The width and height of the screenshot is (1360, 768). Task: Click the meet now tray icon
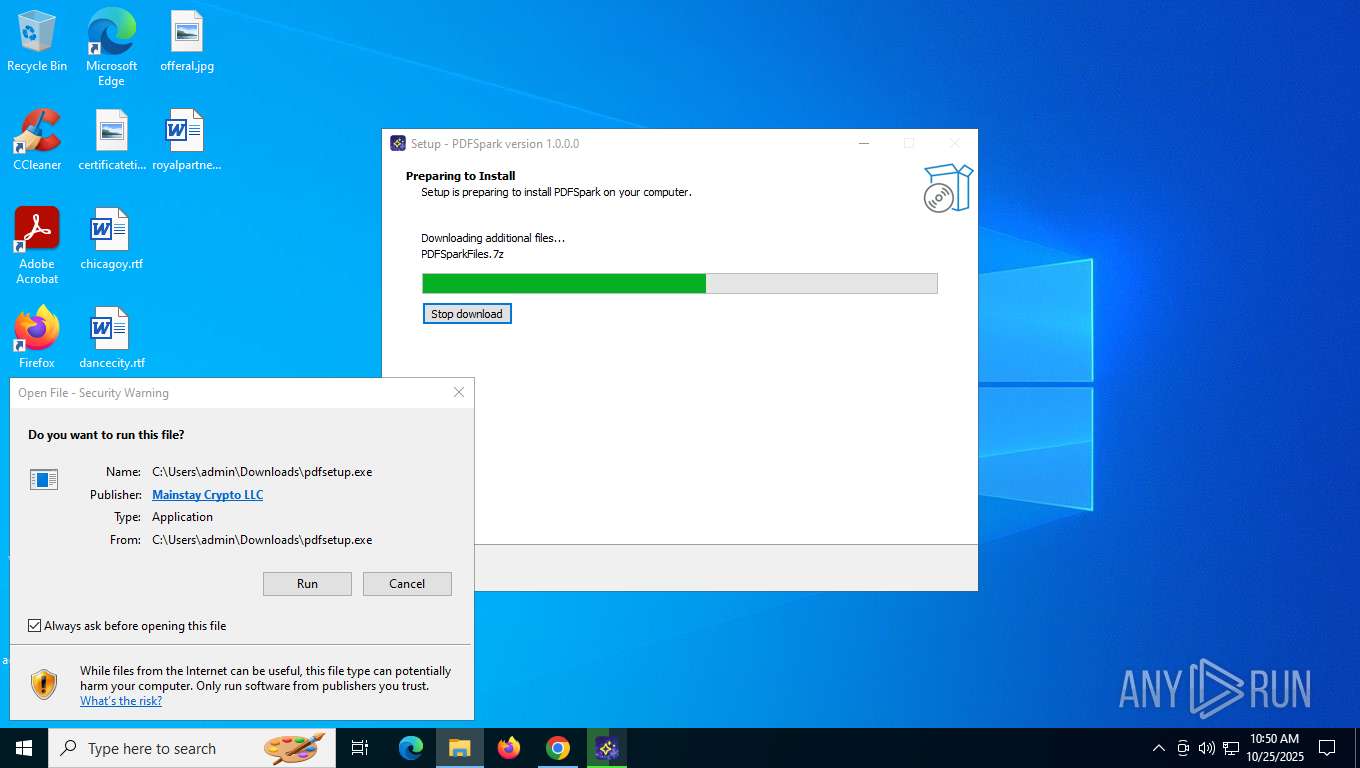tap(1183, 748)
